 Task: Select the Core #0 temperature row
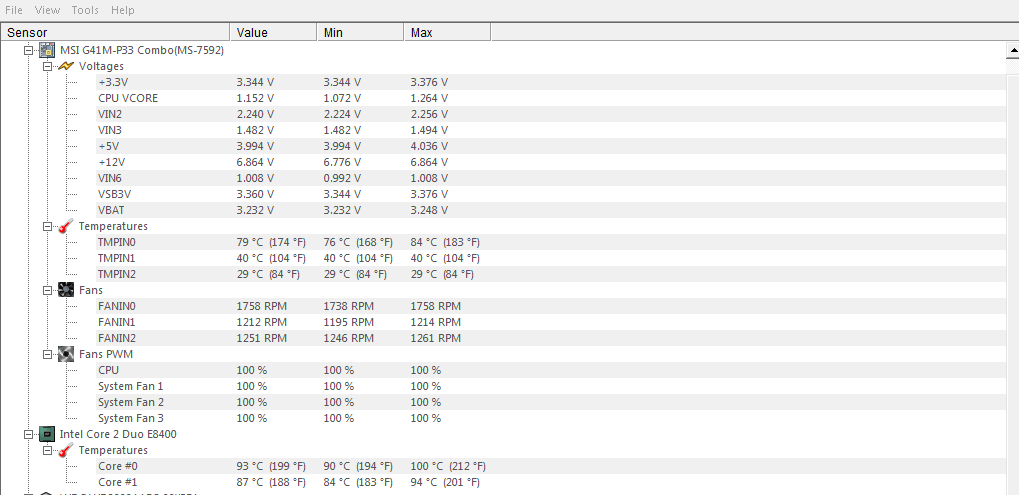click(549, 466)
